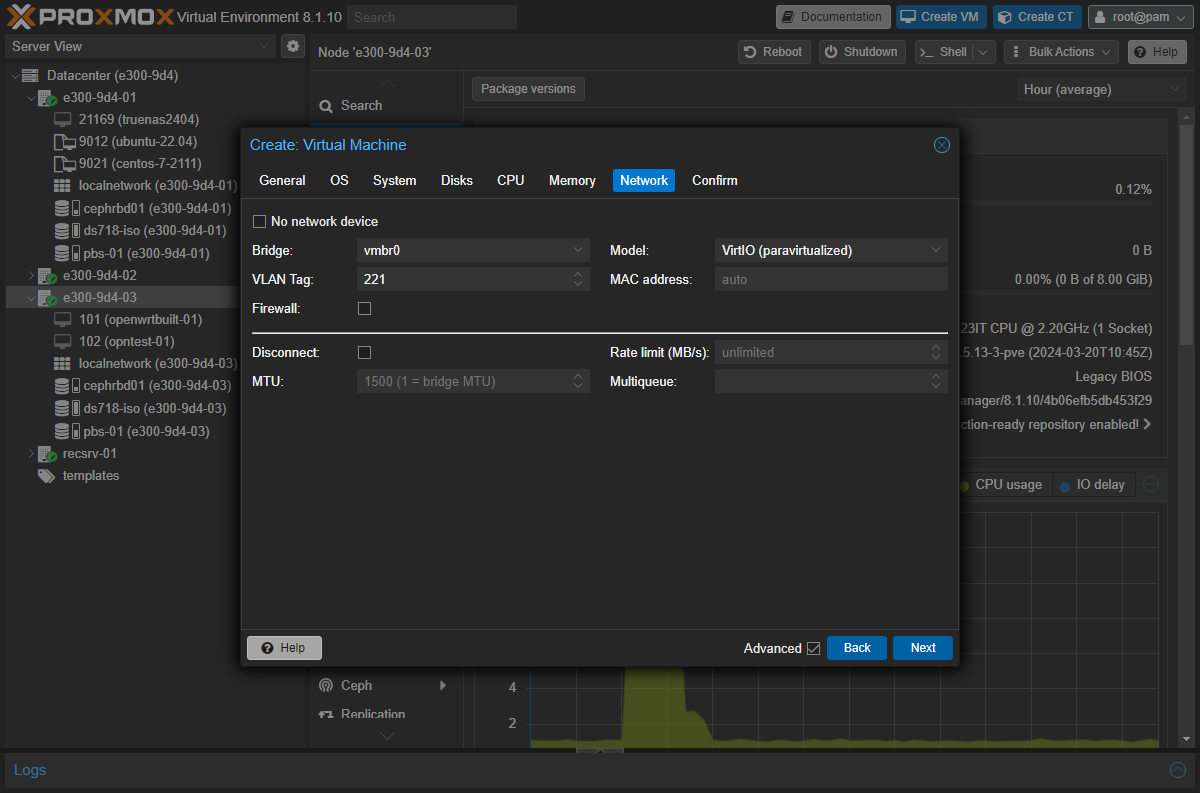Select the templates tag icon

pyautogui.click(x=46, y=476)
